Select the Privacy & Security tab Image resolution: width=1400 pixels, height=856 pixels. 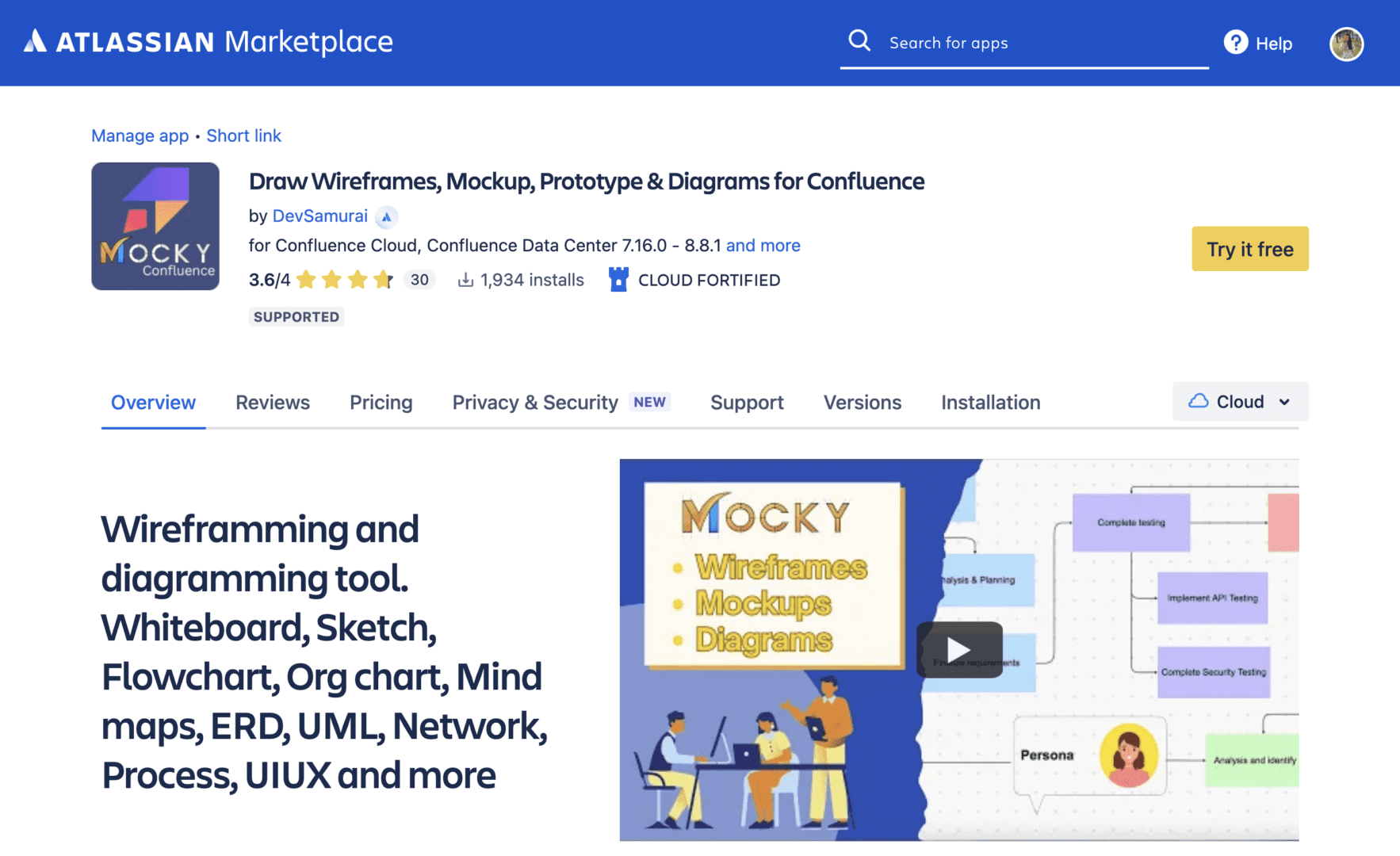click(x=534, y=403)
